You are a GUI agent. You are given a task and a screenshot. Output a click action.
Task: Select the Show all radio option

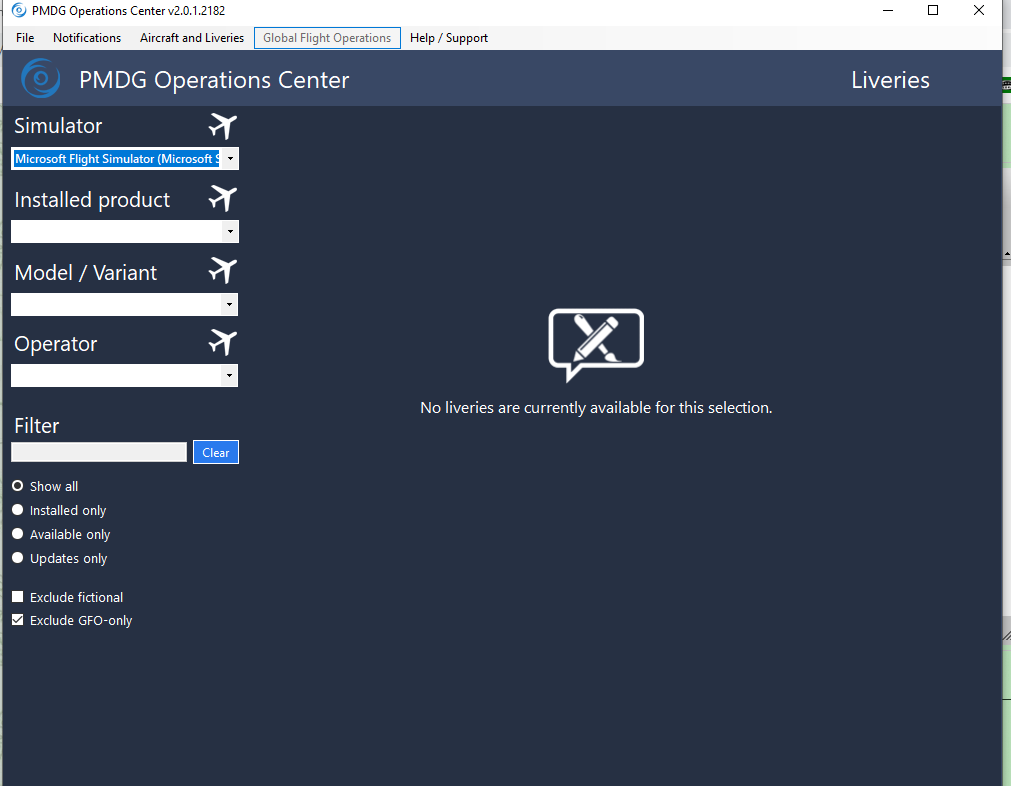[17, 486]
